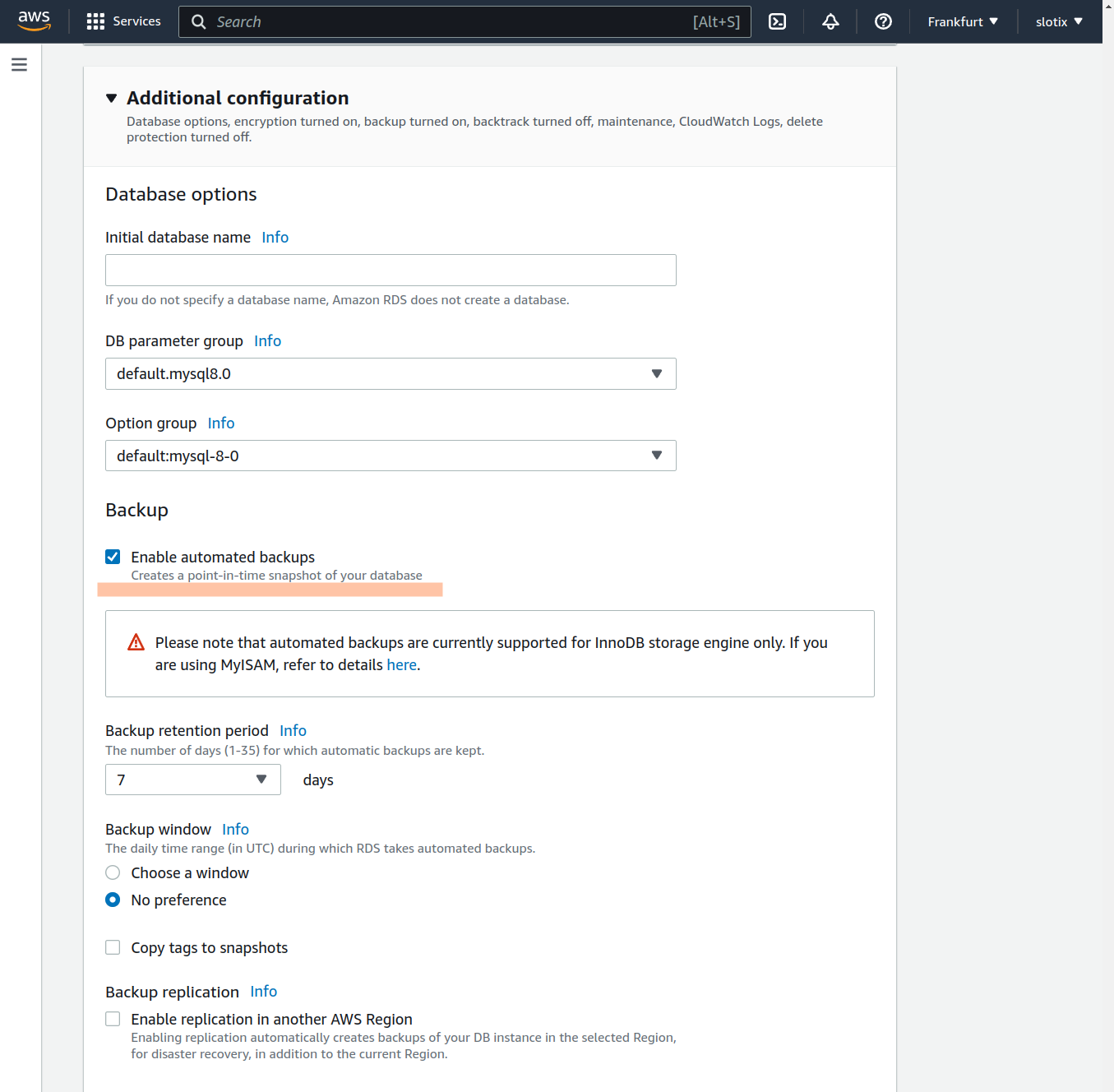Open the slotix account menu

[x=1059, y=21]
